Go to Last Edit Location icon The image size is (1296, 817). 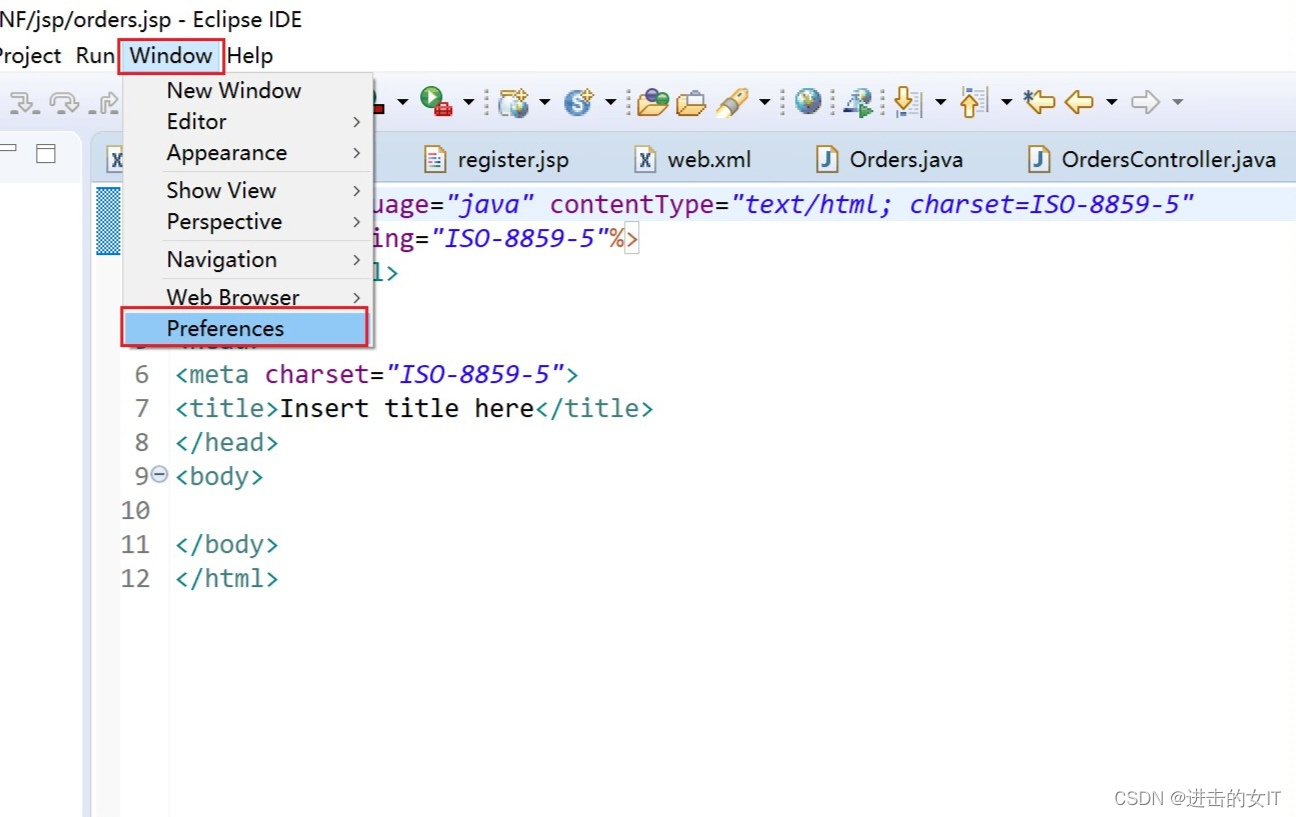(1040, 101)
